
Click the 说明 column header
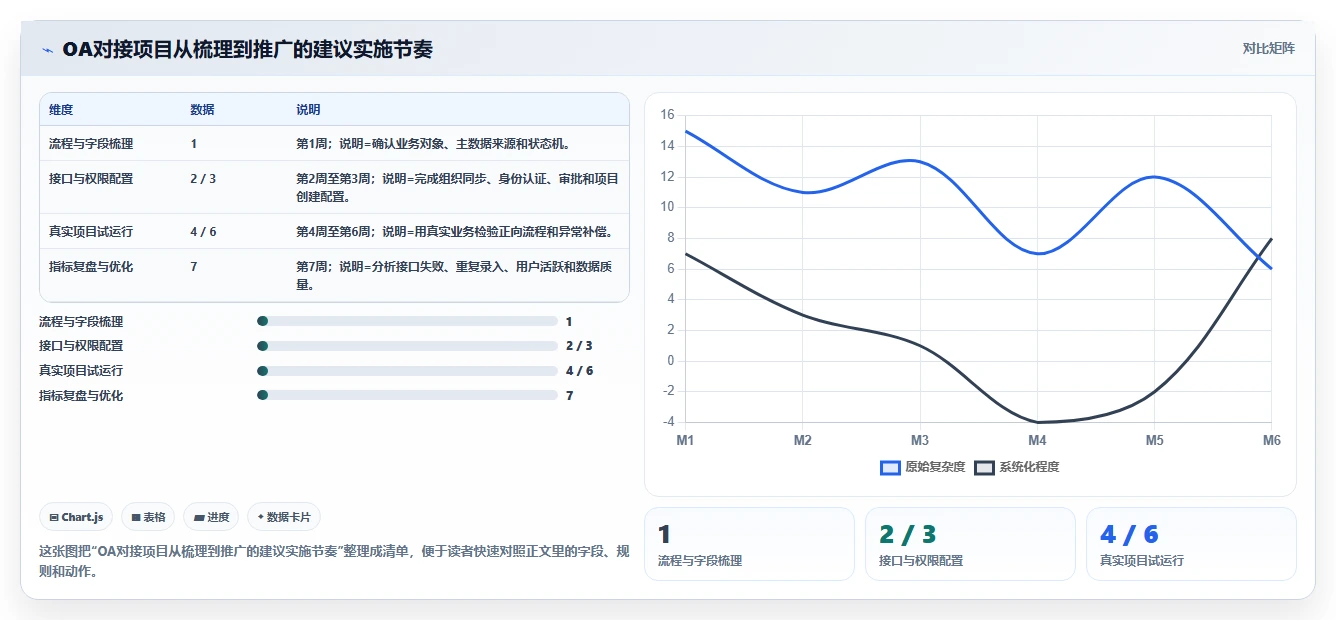(308, 110)
